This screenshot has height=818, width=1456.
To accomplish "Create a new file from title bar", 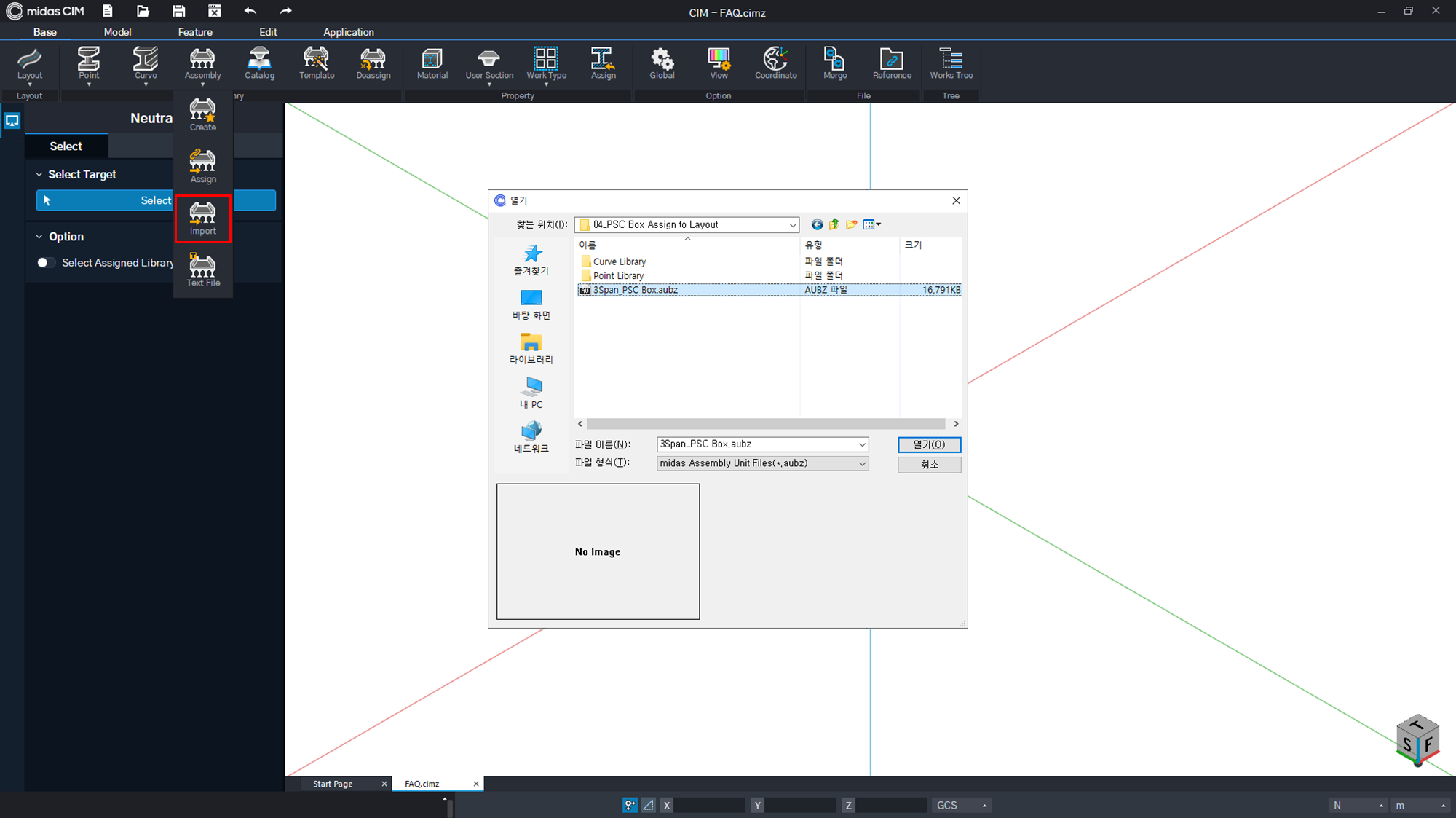I will click(x=108, y=11).
